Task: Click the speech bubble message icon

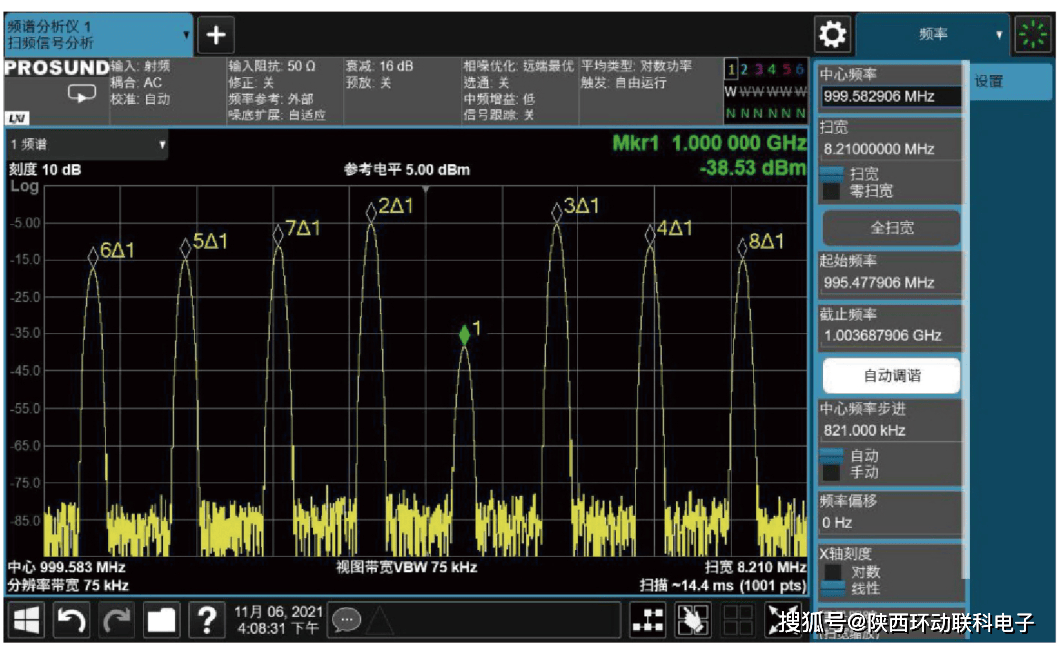Action: (346, 620)
